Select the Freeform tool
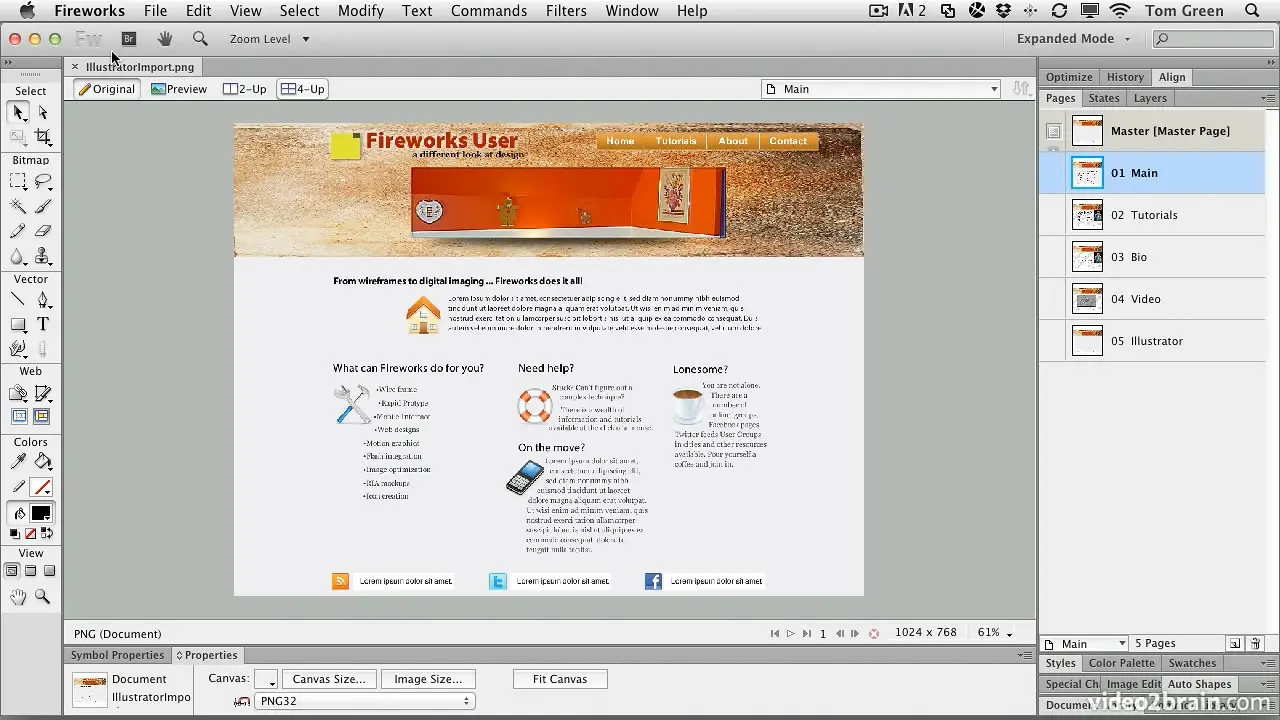The width and height of the screenshot is (1280, 720). 19,349
